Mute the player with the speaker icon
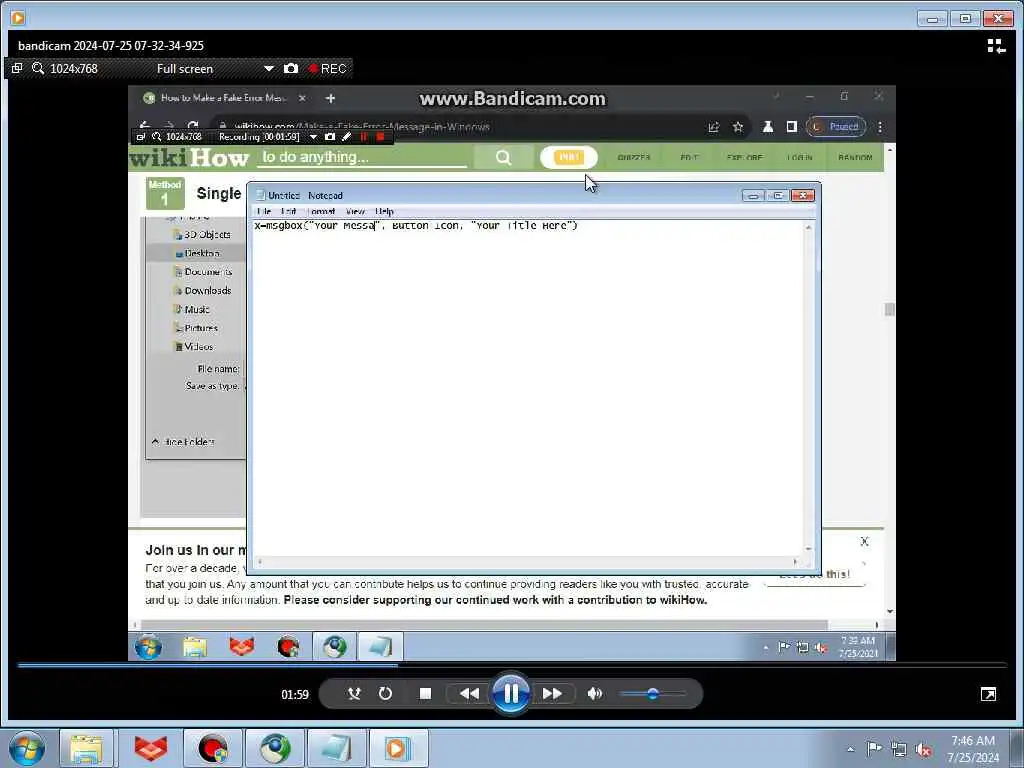Viewport: 1024px width, 768px height. 594,694
